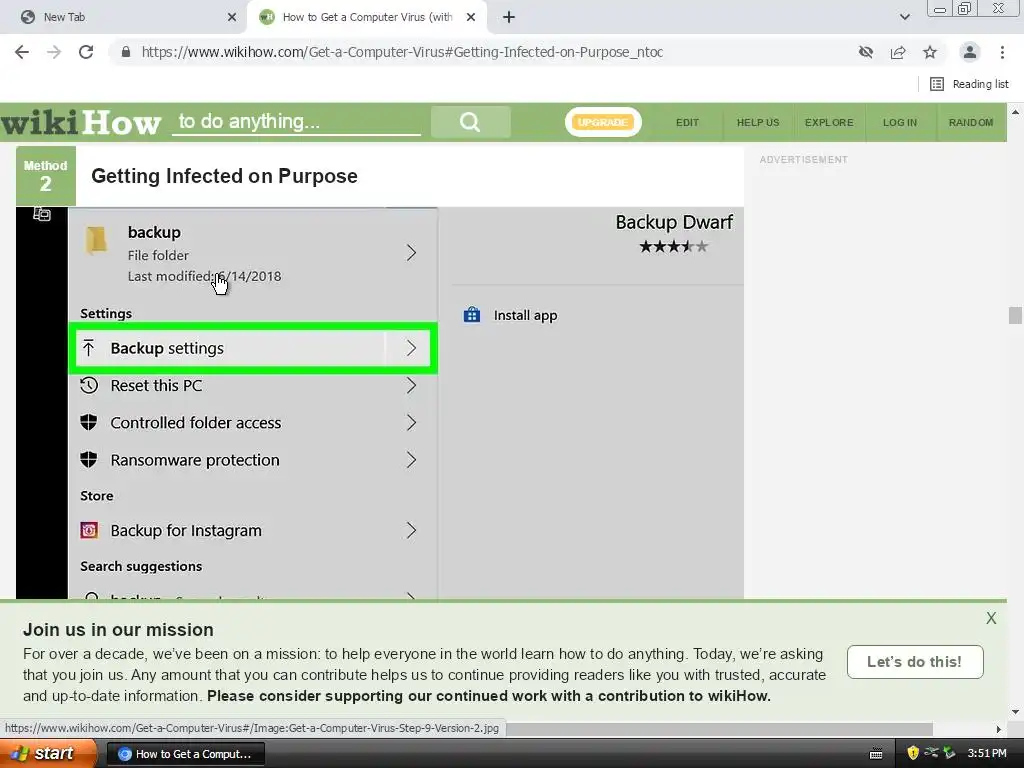Screen dimensions: 1024x768
Task: Click RANDOM in wikiHow header
Action: (x=971, y=122)
